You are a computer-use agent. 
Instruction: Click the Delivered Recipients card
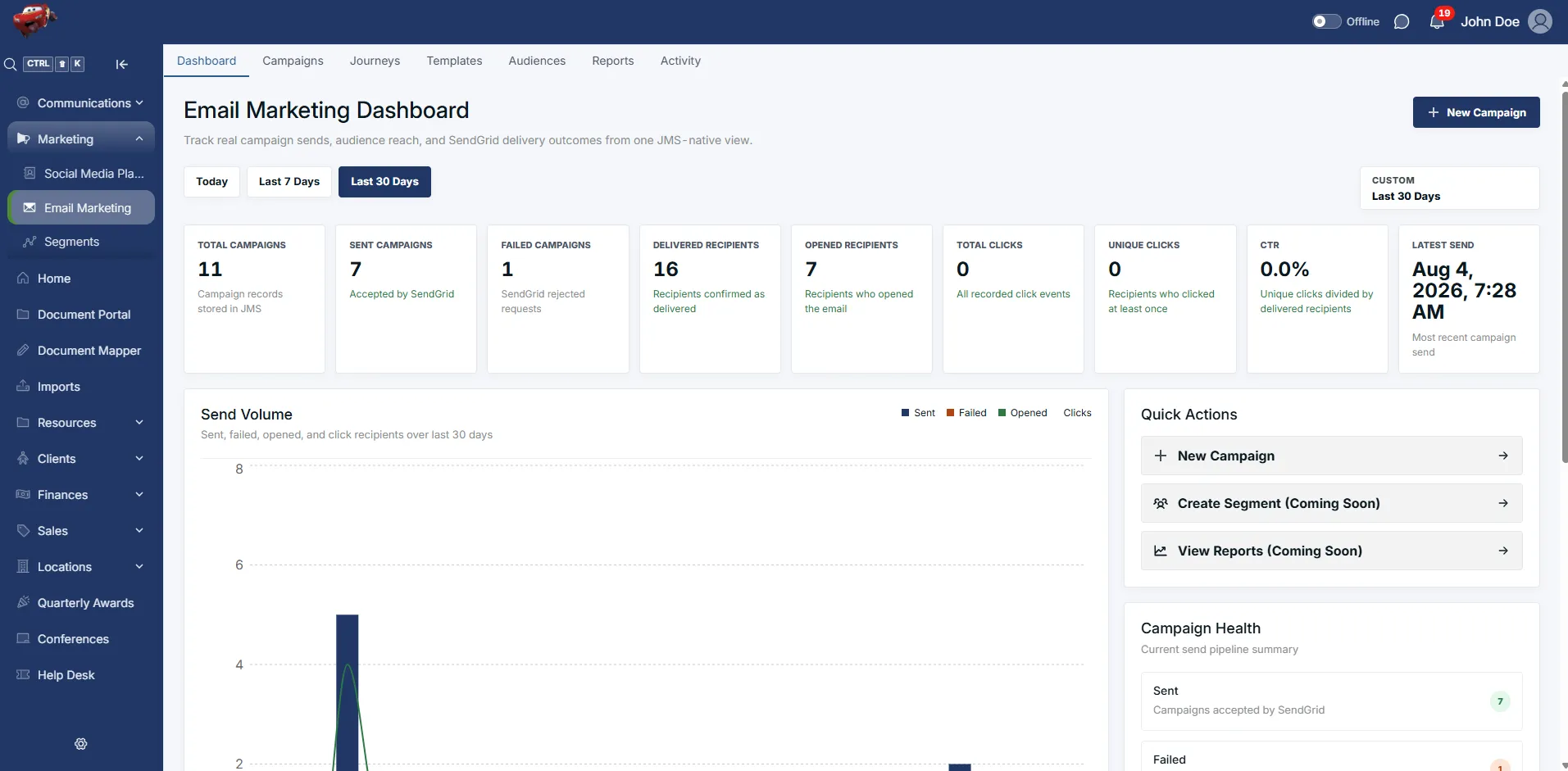[710, 299]
